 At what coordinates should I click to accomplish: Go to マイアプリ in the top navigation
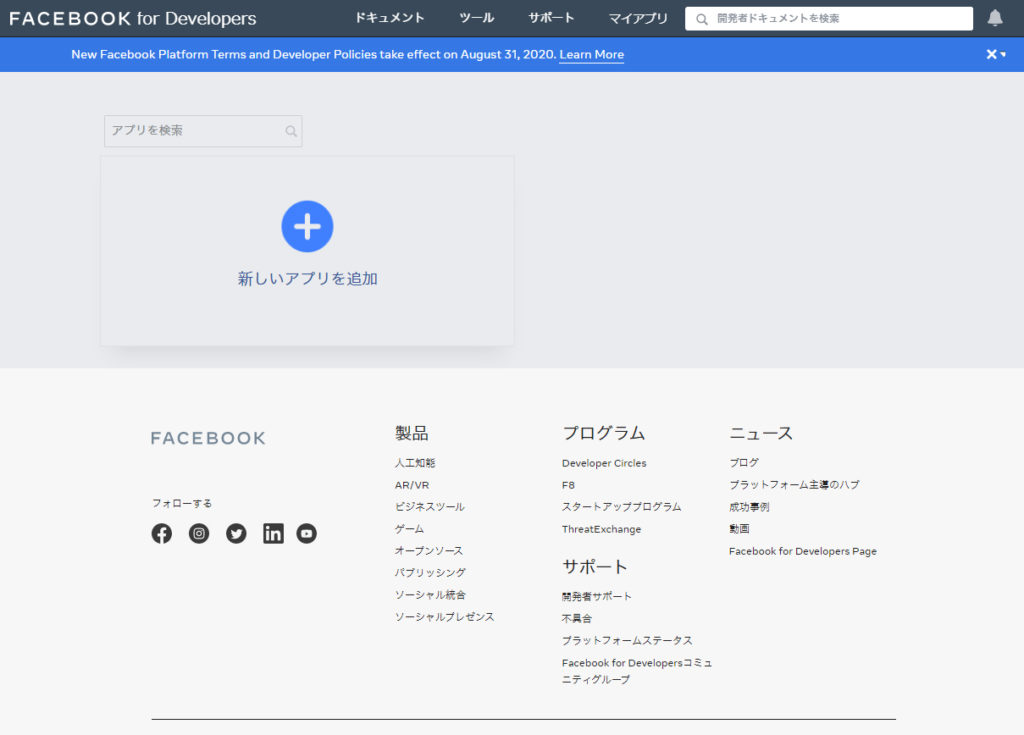pos(638,18)
